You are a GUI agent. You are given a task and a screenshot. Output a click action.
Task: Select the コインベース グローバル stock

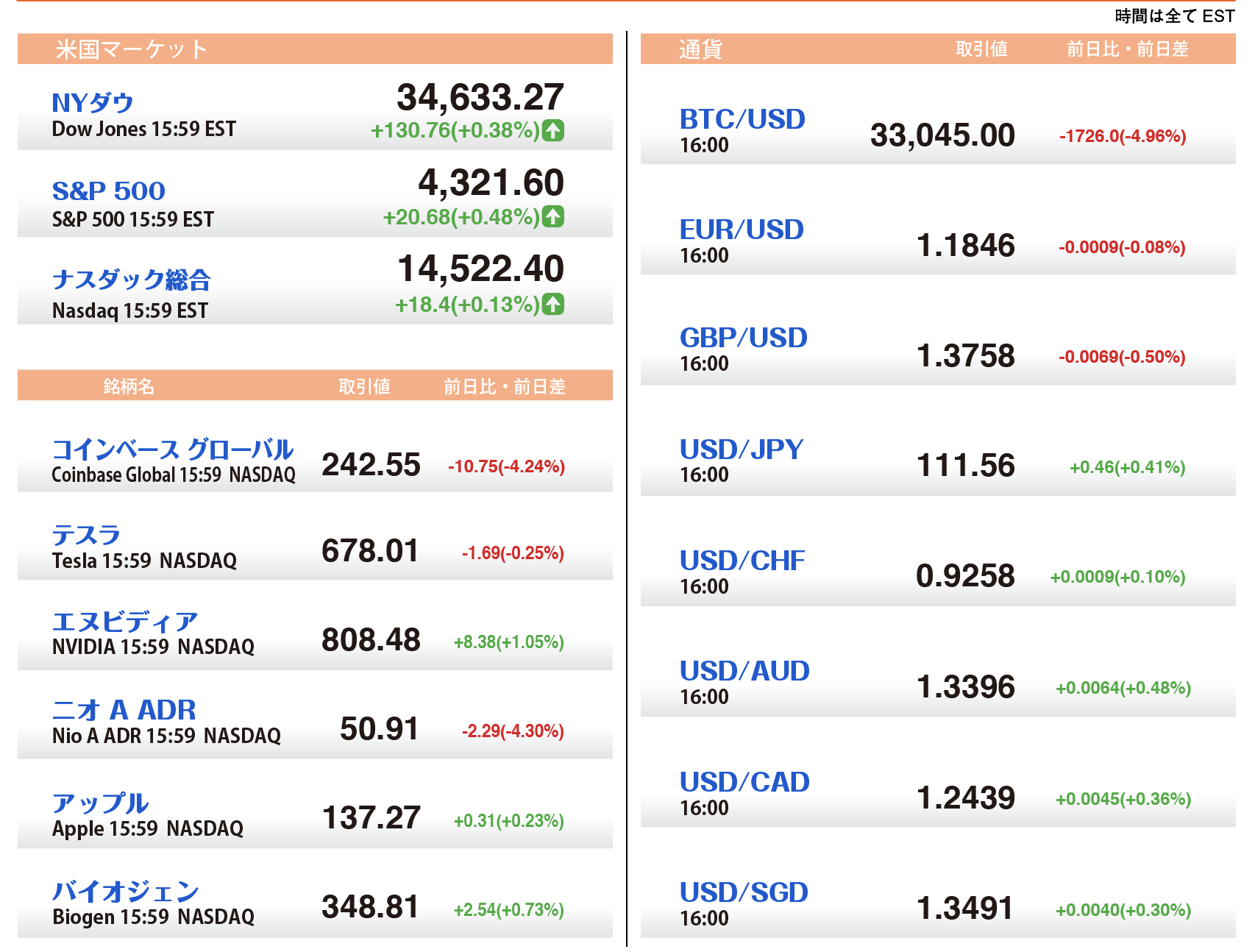[173, 449]
